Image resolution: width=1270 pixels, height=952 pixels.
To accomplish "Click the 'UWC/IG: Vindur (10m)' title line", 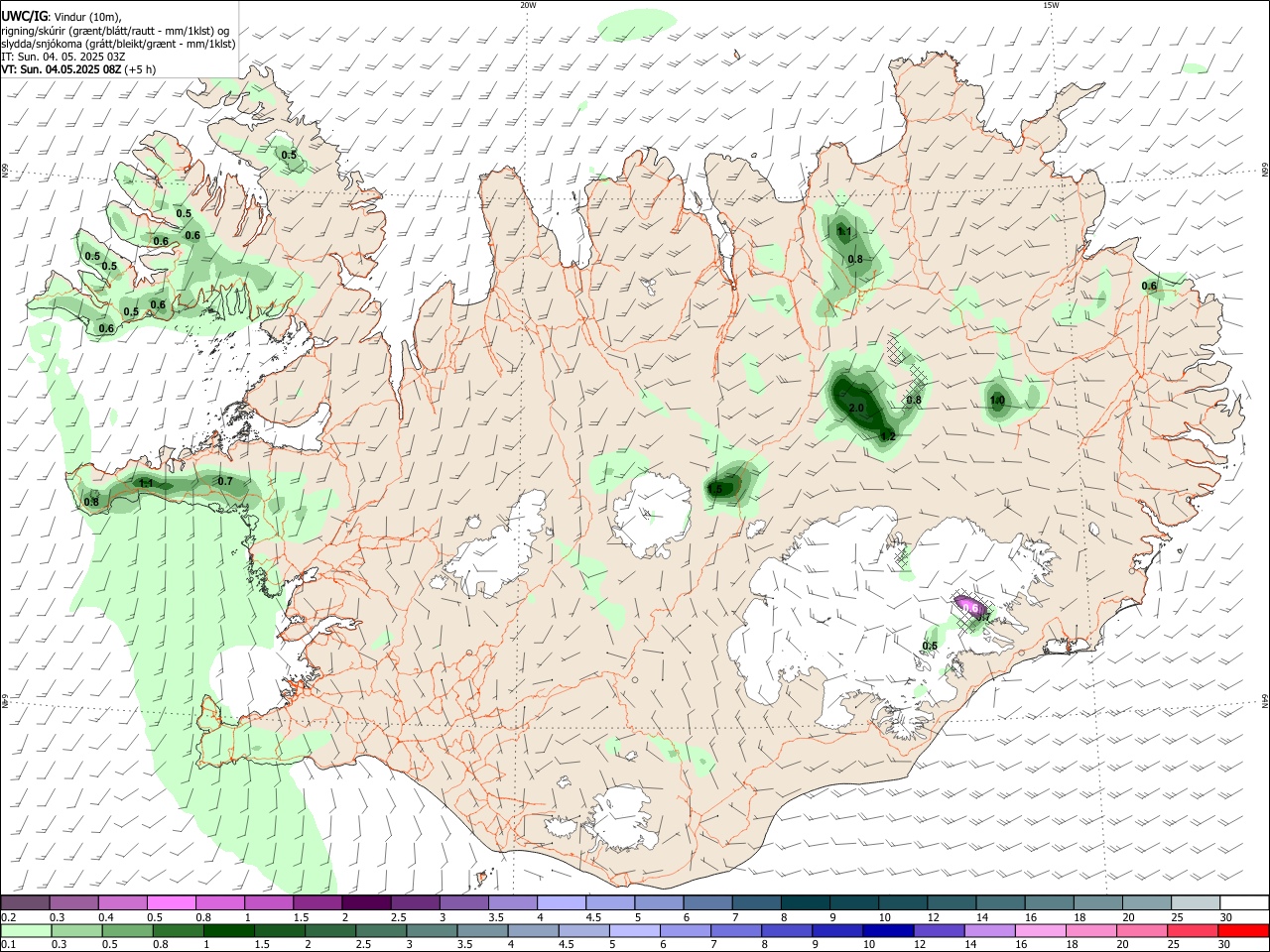I will 61,16.
